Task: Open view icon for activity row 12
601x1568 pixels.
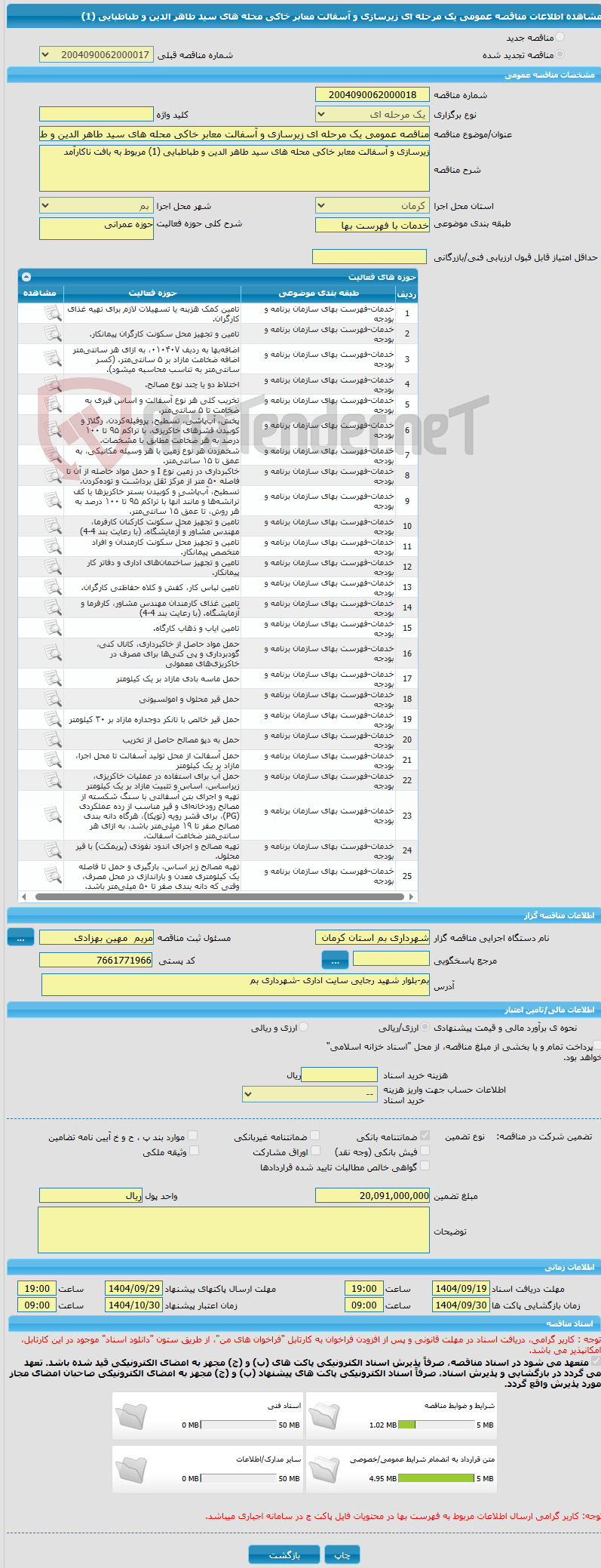Action: point(53,567)
